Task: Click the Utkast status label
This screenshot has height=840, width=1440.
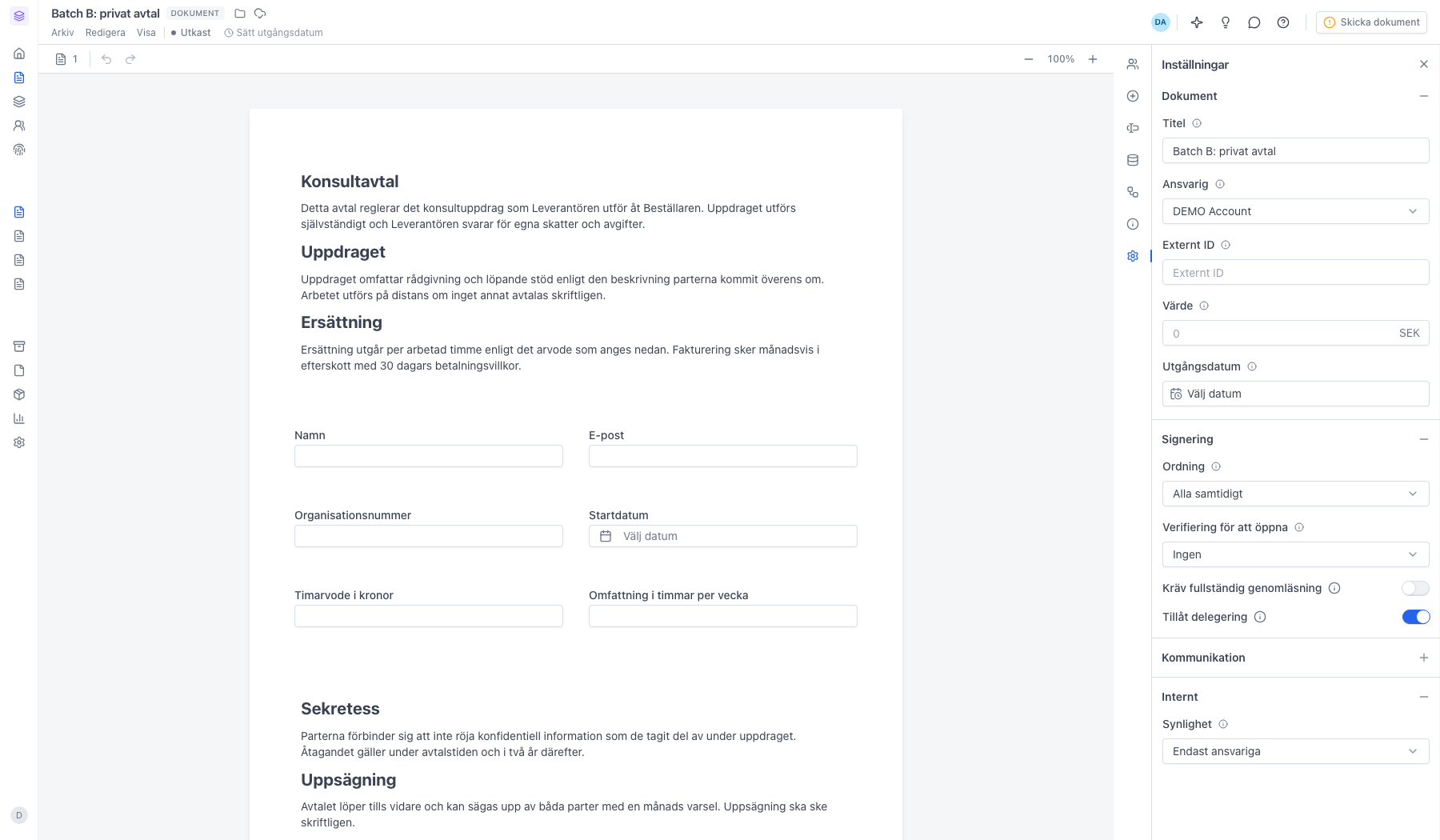Action: (x=191, y=33)
